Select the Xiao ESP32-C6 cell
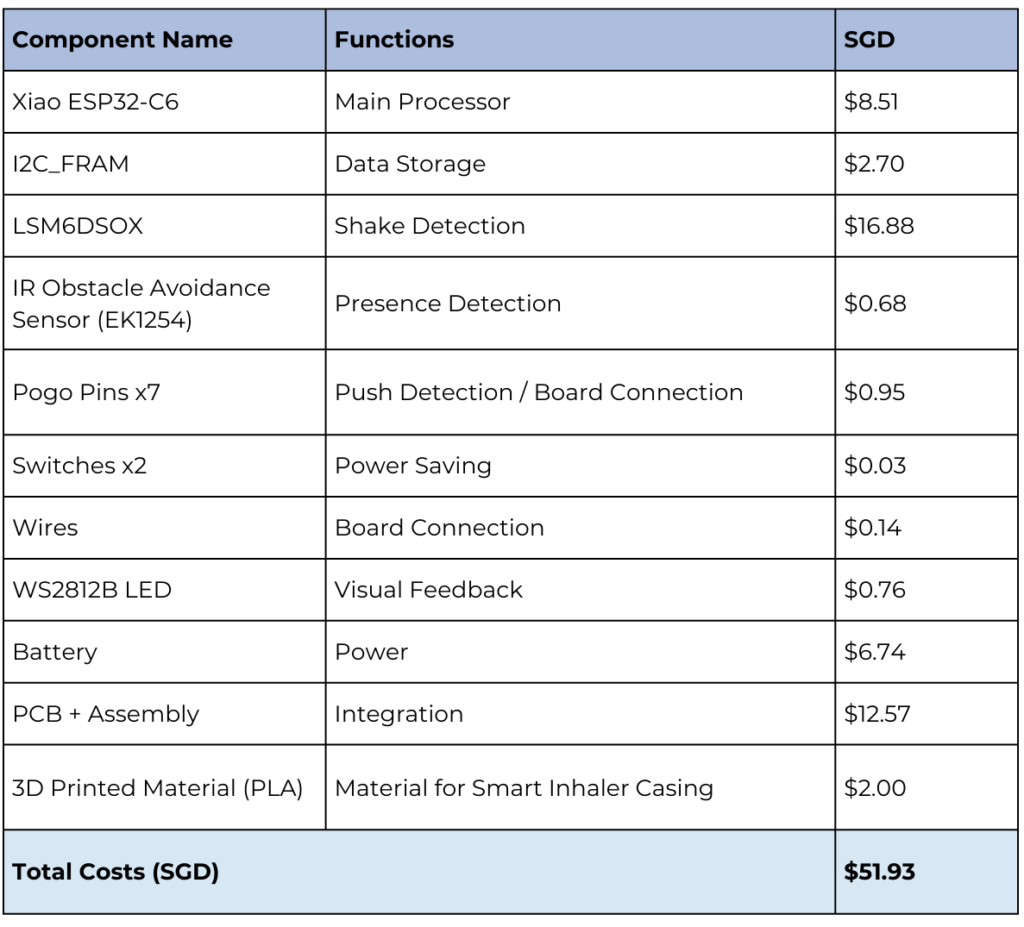 (96, 102)
